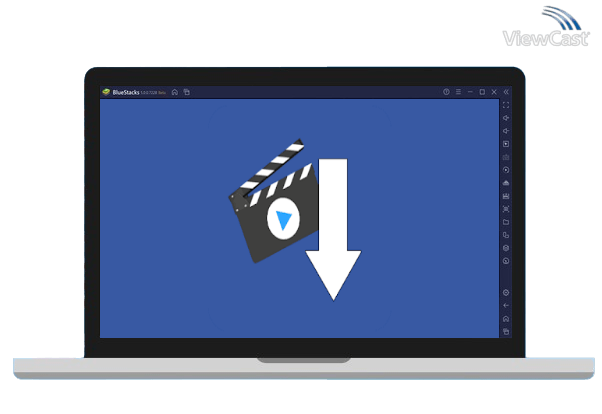Maximize the BlueStacks window
Image resolution: width=602 pixels, height=414 pixels.
pos(482,92)
